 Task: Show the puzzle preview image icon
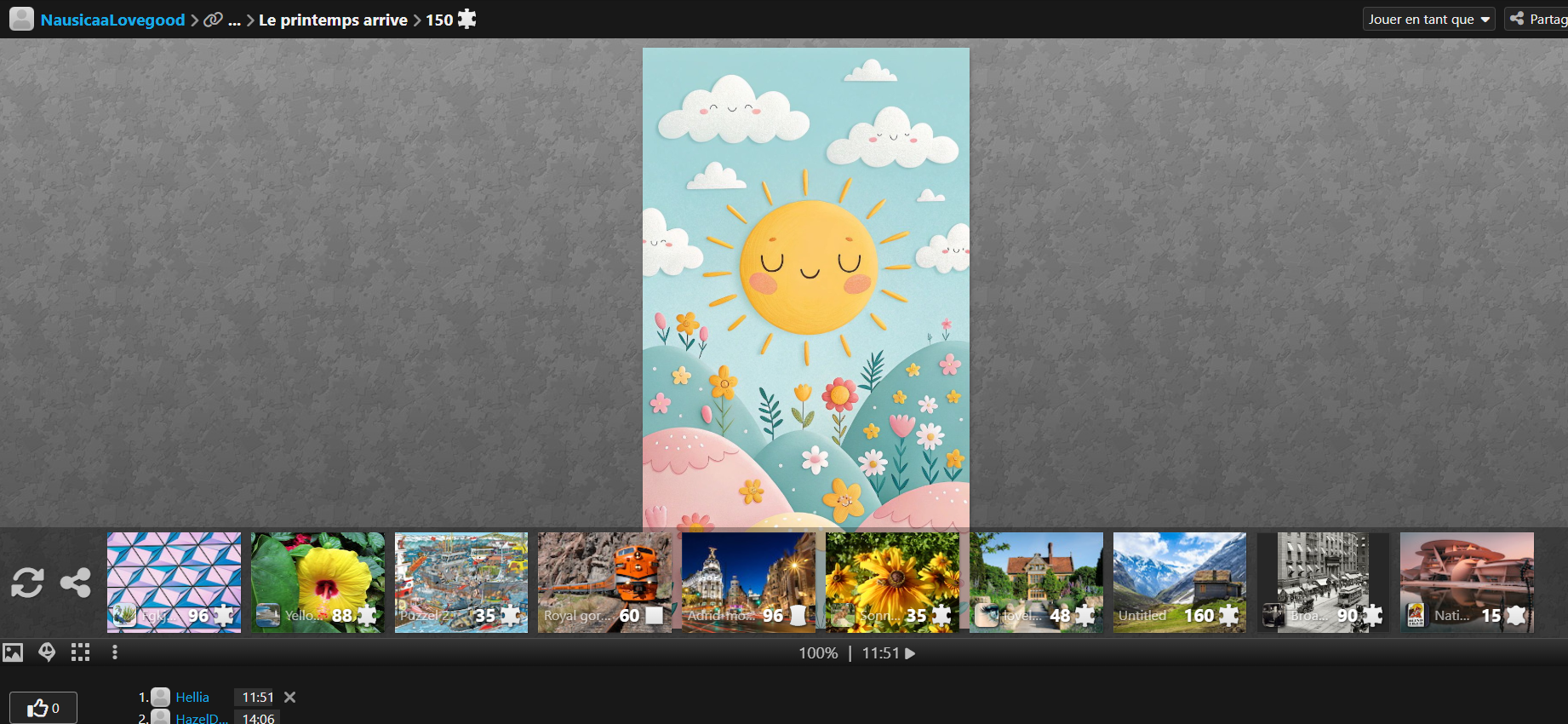13,652
